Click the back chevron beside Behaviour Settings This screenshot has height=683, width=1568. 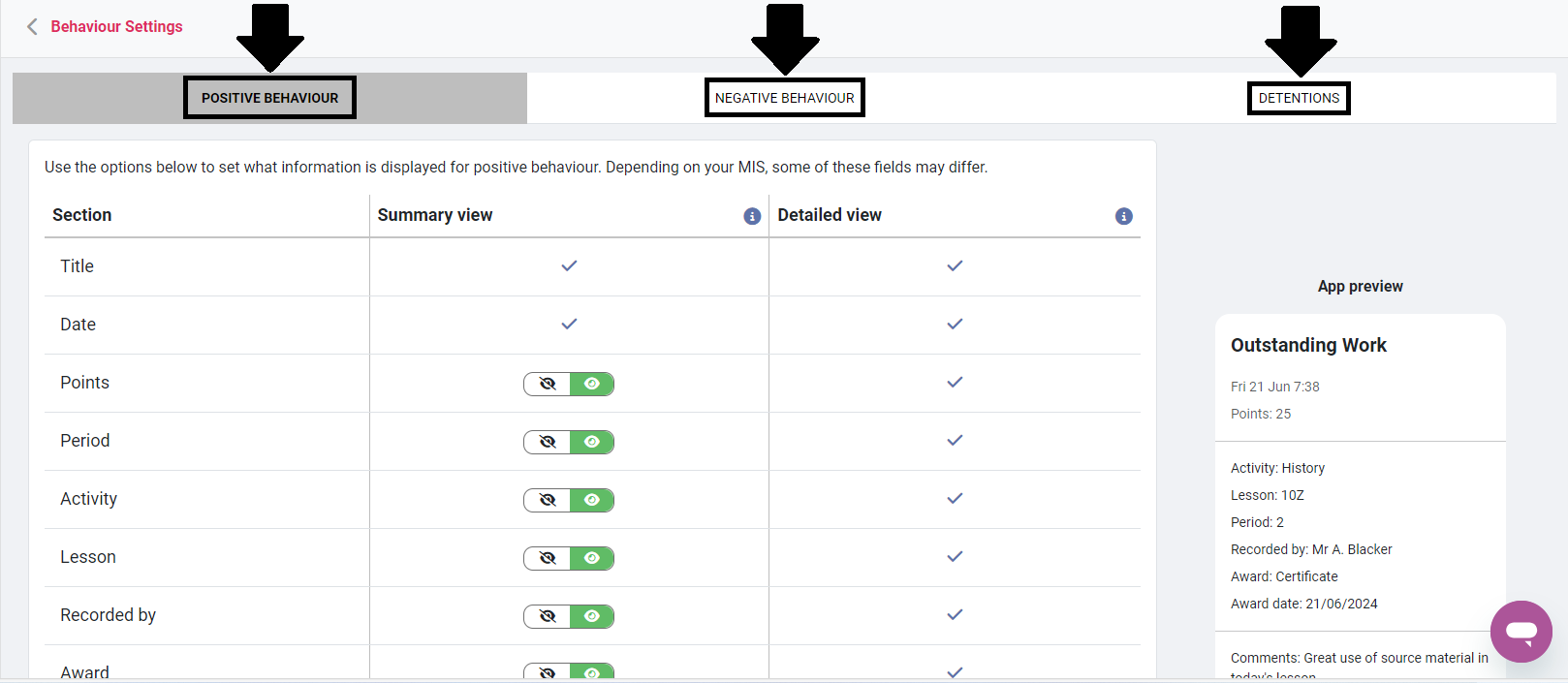32,27
